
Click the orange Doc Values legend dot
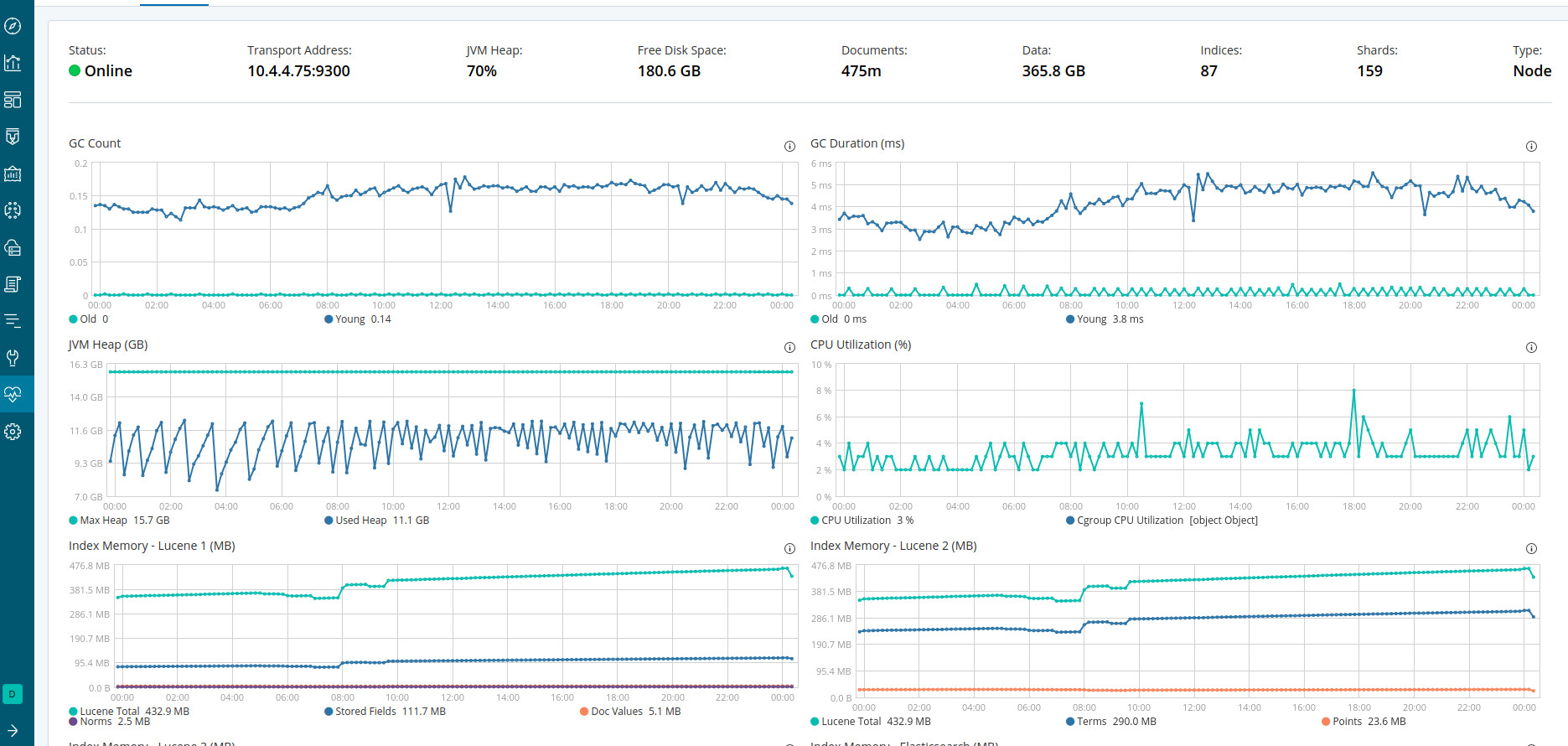pos(584,712)
